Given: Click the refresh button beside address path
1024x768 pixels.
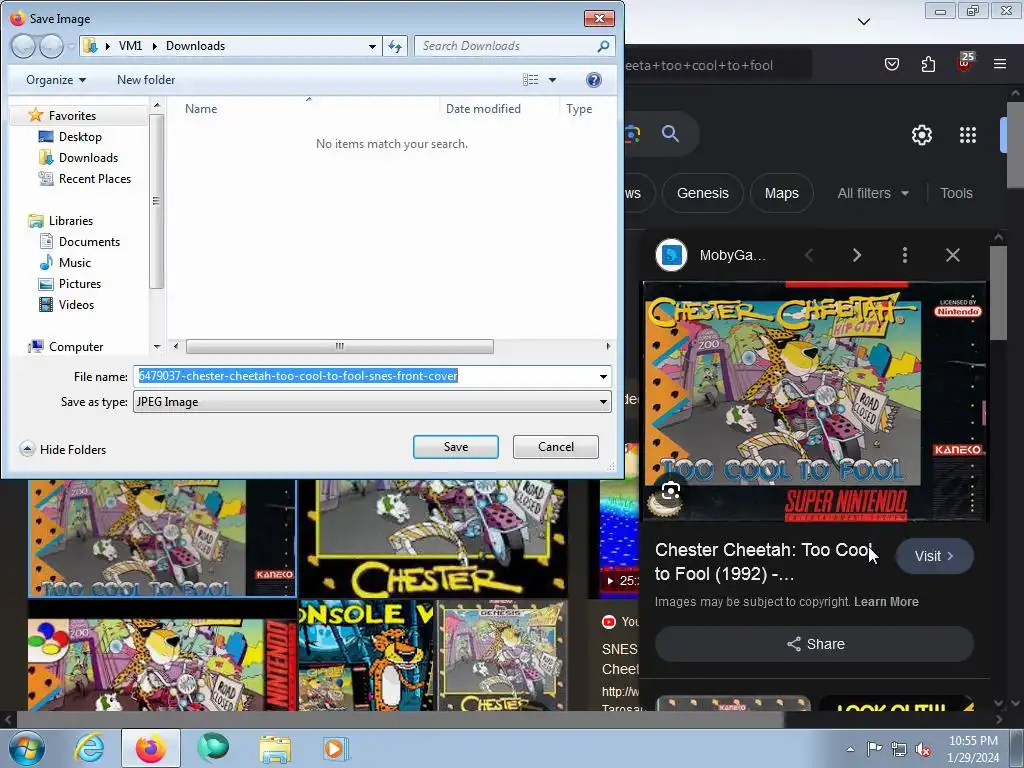Looking at the screenshot, I should (x=395, y=46).
